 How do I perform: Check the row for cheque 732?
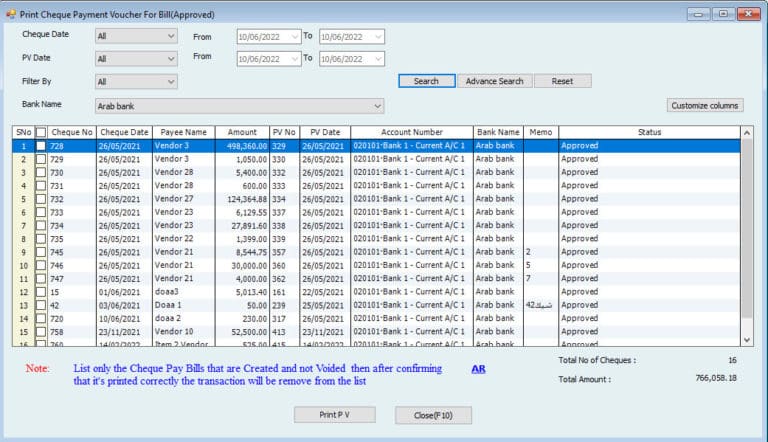click(x=41, y=199)
